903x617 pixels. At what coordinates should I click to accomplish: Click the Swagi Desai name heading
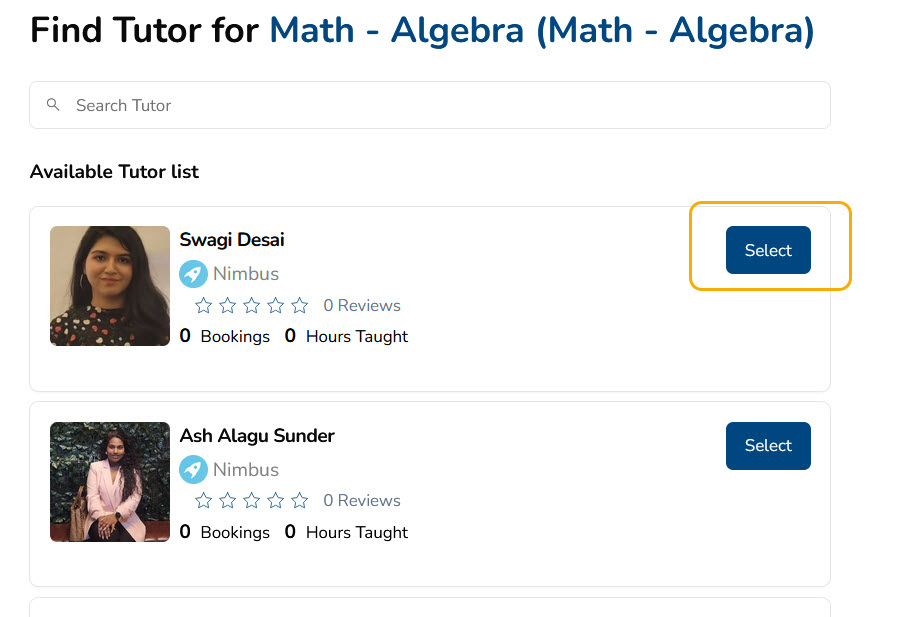click(232, 240)
